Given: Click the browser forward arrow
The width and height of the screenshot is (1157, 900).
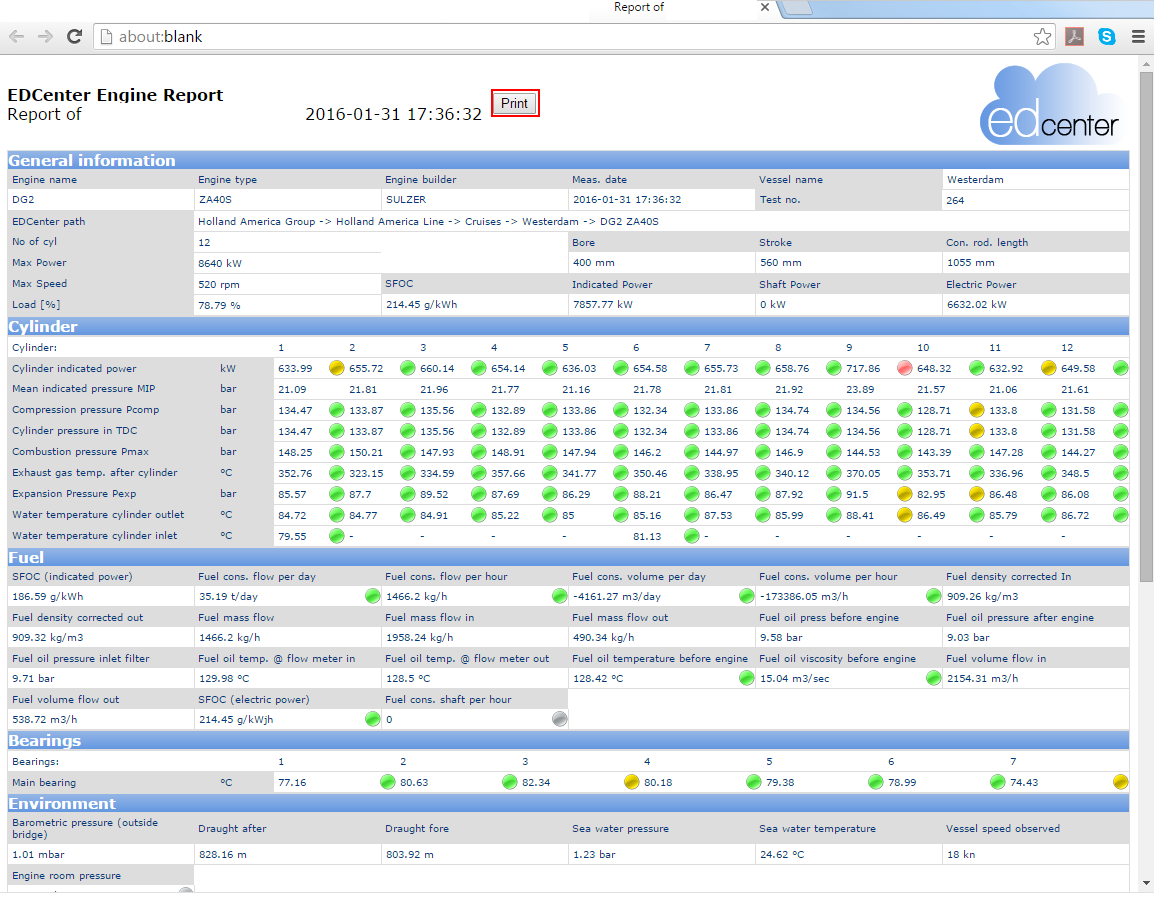Looking at the screenshot, I should coord(45,37).
